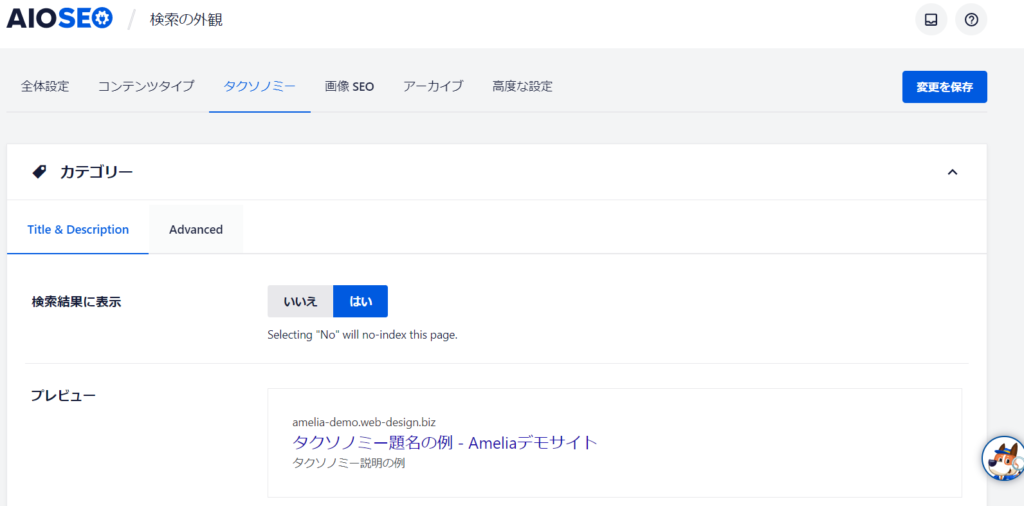Click the preview title タクソノミー題名の例 link
Viewport: 1024px width, 506px height.
tap(445, 442)
